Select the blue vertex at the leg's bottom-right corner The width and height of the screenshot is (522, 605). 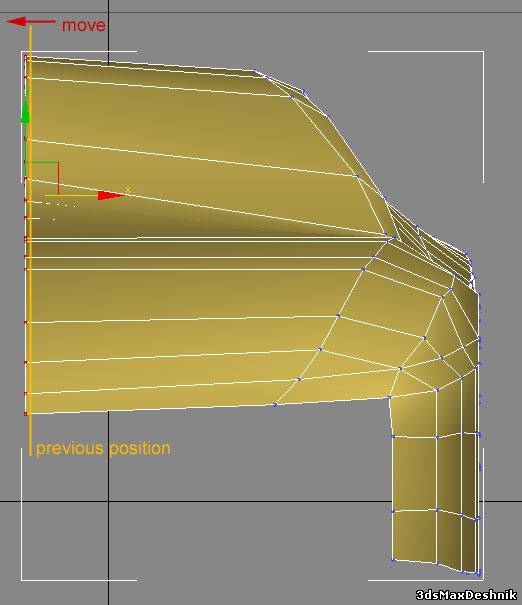pyautogui.click(x=478, y=574)
